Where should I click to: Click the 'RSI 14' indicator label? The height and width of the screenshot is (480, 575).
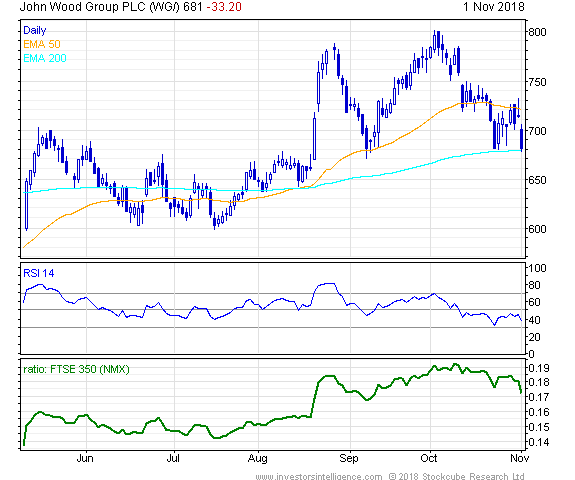(x=39, y=273)
